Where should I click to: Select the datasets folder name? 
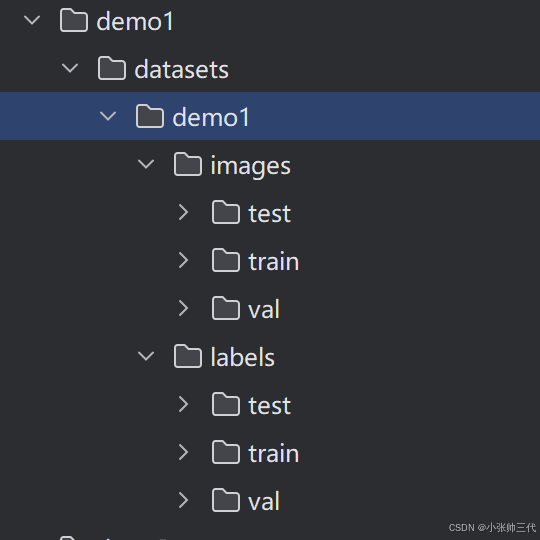point(181,70)
